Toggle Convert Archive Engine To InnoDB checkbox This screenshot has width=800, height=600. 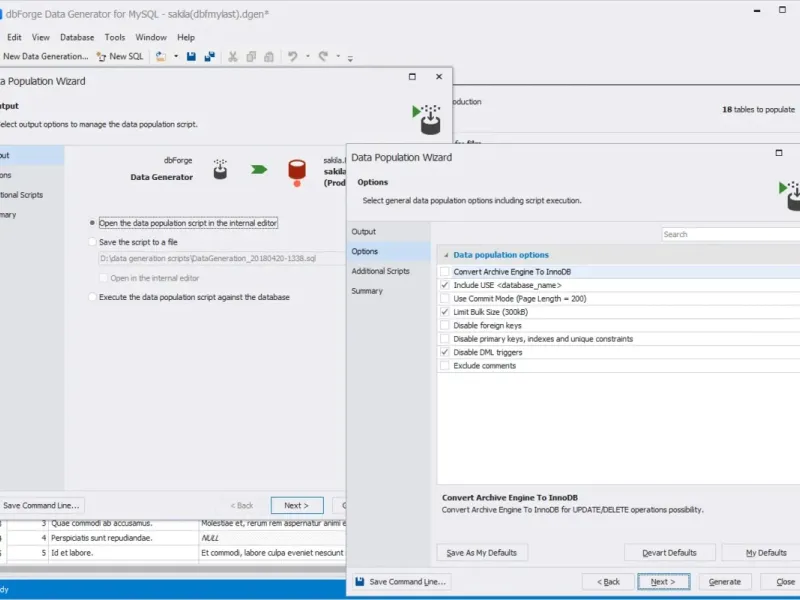445,271
